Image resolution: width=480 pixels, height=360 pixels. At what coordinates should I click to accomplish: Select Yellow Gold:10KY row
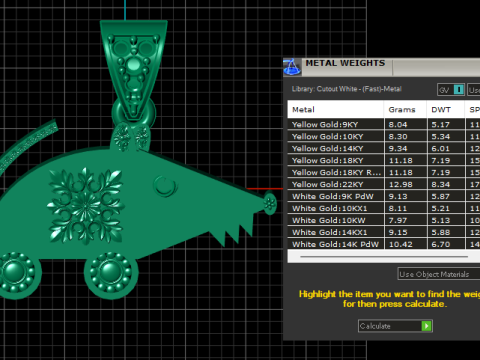click(384, 136)
